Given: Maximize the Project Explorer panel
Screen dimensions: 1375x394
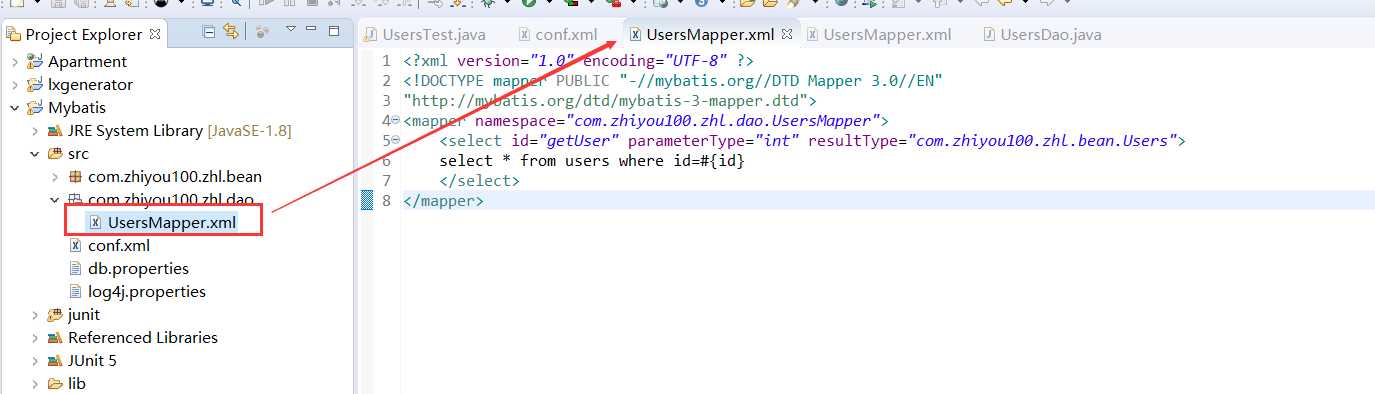Looking at the screenshot, I should tap(335, 32).
